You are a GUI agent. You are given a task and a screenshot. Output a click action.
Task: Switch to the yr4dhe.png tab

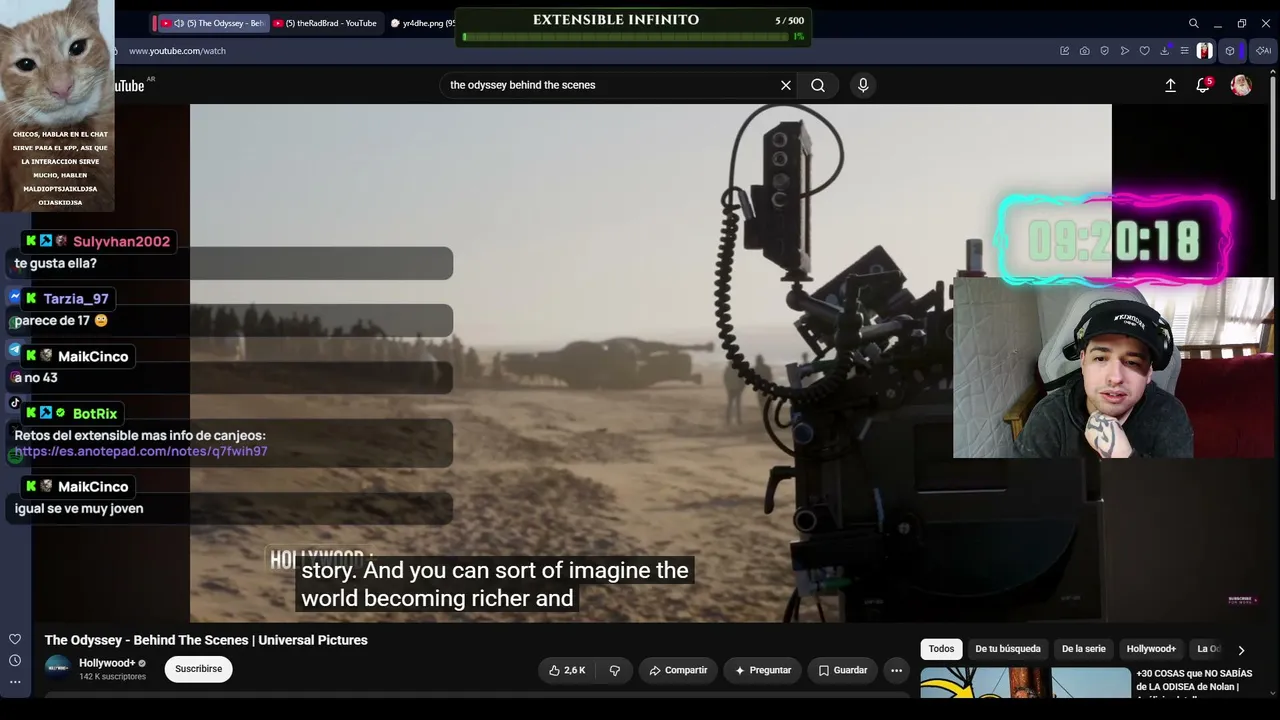(x=423, y=23)
